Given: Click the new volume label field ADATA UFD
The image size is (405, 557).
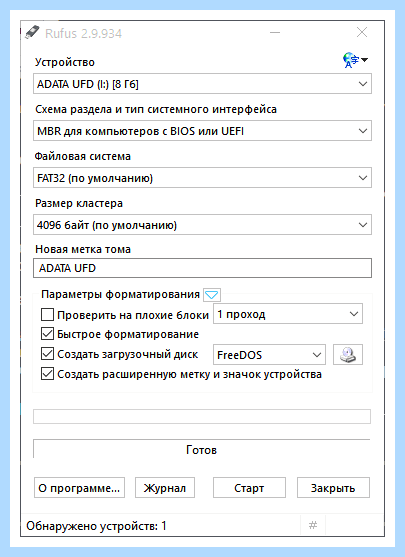Looking at the screenshot, I should [202, 268].
